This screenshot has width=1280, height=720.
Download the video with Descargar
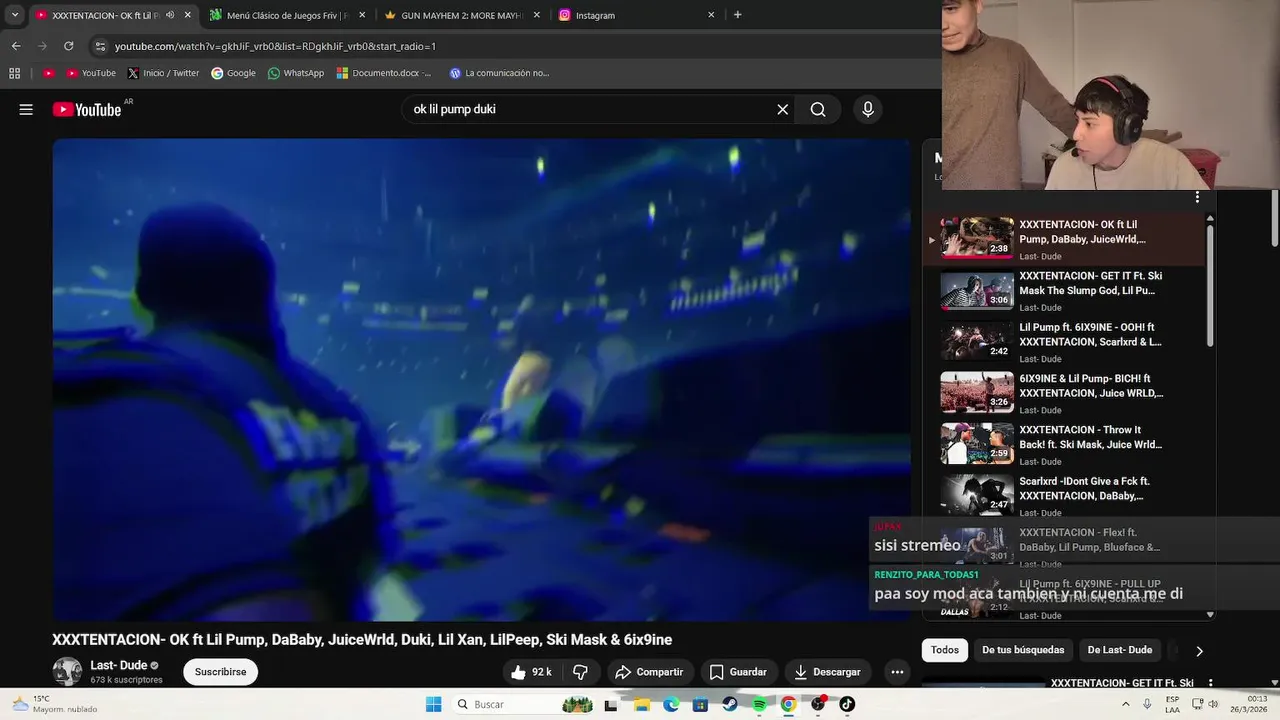pyautogui.click(x=827, y=672)
